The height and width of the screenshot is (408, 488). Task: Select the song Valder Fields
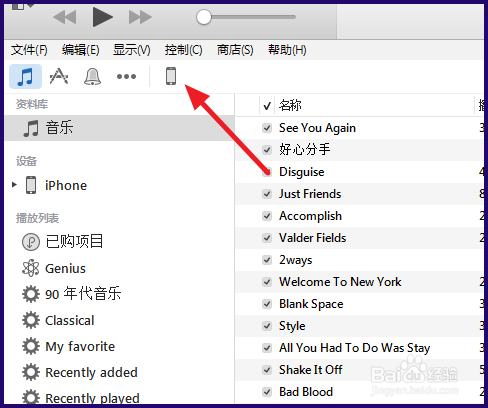tap(313, 238)
